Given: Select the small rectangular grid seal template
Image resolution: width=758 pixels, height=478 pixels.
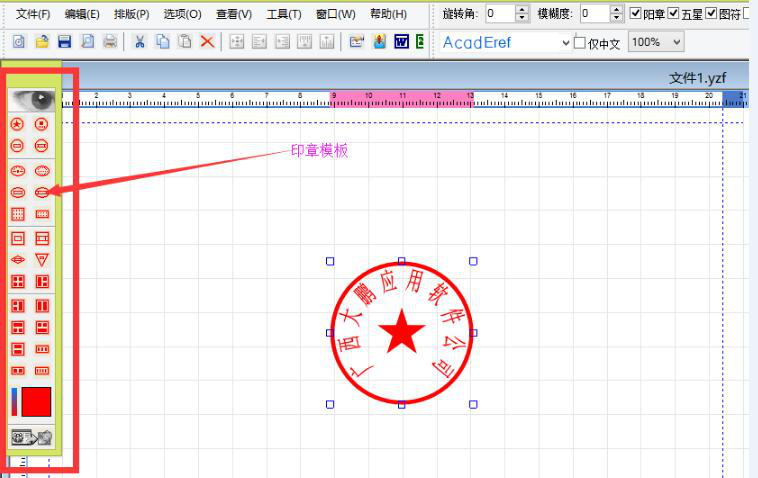Looking at the screenshot, I should [42, 214].
